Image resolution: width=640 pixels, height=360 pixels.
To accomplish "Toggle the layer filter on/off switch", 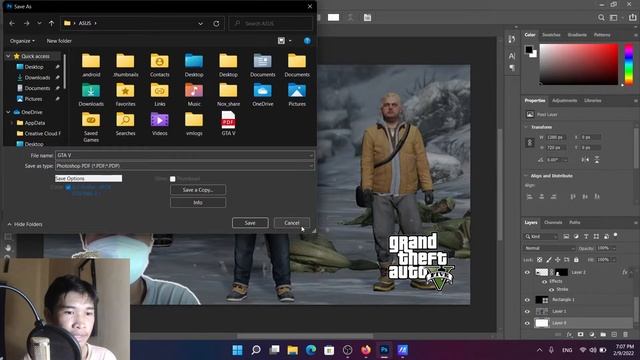I will (x=616, y=235).
